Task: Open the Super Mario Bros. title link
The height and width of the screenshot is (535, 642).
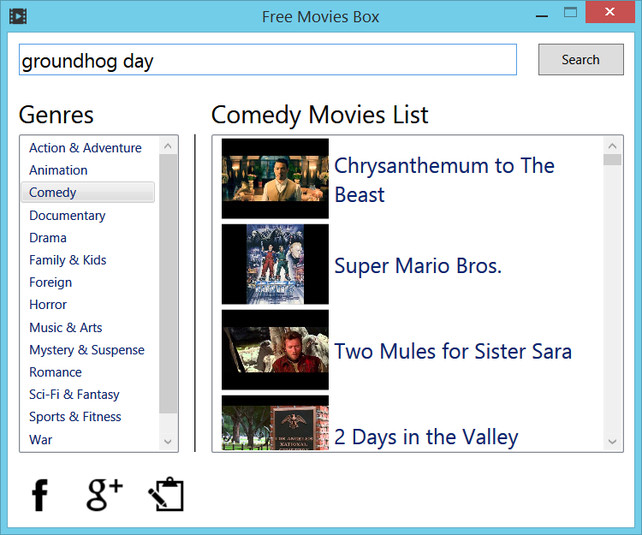Action: [418, 266]
